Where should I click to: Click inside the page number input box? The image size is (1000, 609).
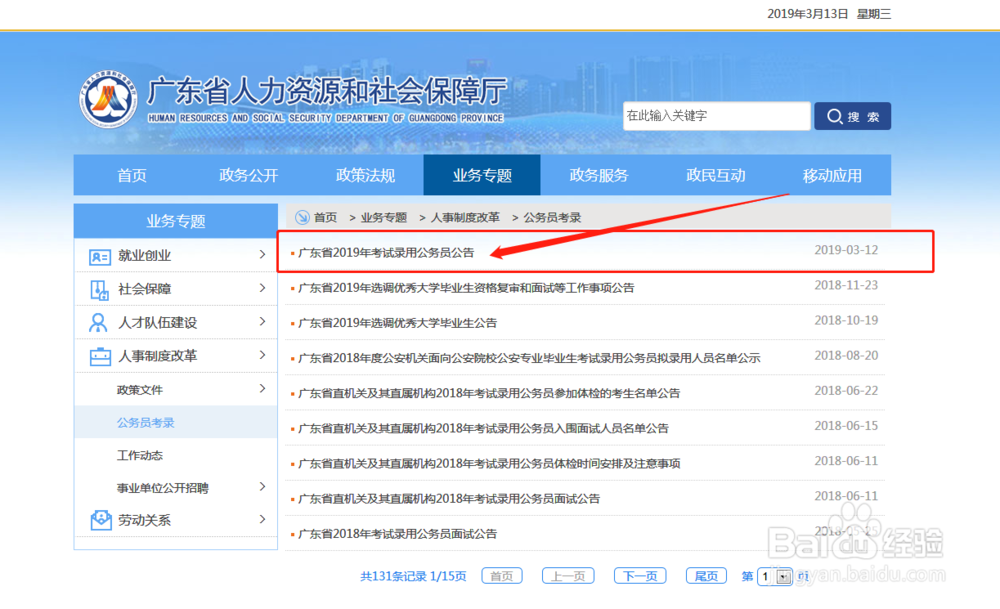click(765, 576)
